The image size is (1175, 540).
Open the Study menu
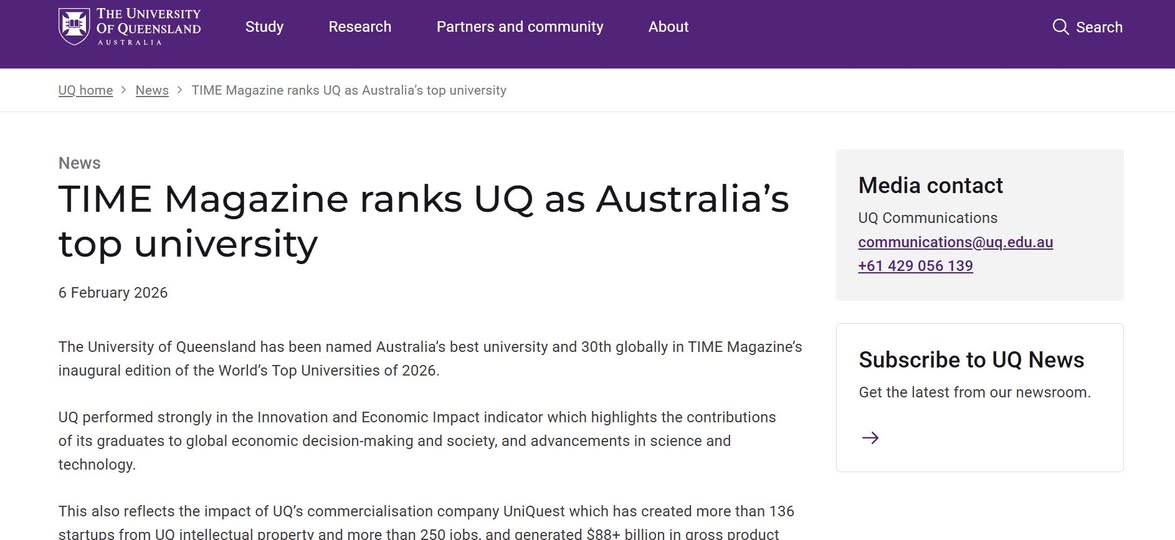(x=264, y=27)
